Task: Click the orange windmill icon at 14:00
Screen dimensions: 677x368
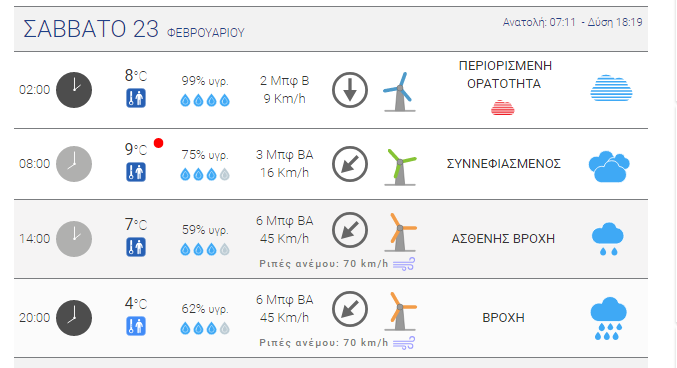Action: (400, 232)
